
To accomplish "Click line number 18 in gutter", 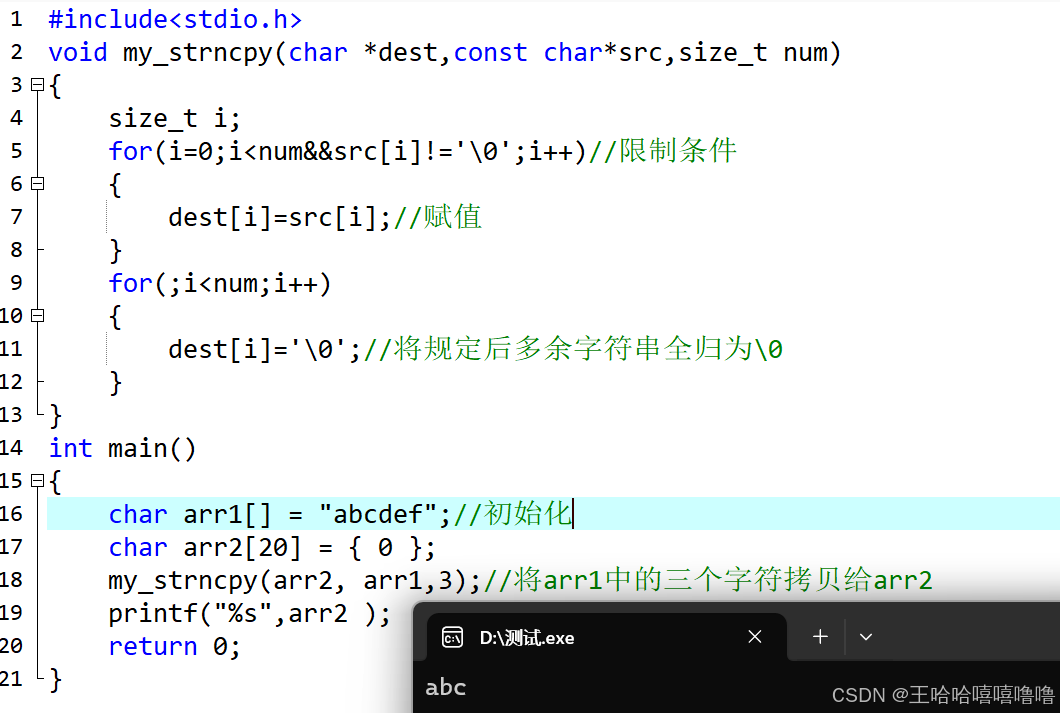I will 11,580.
